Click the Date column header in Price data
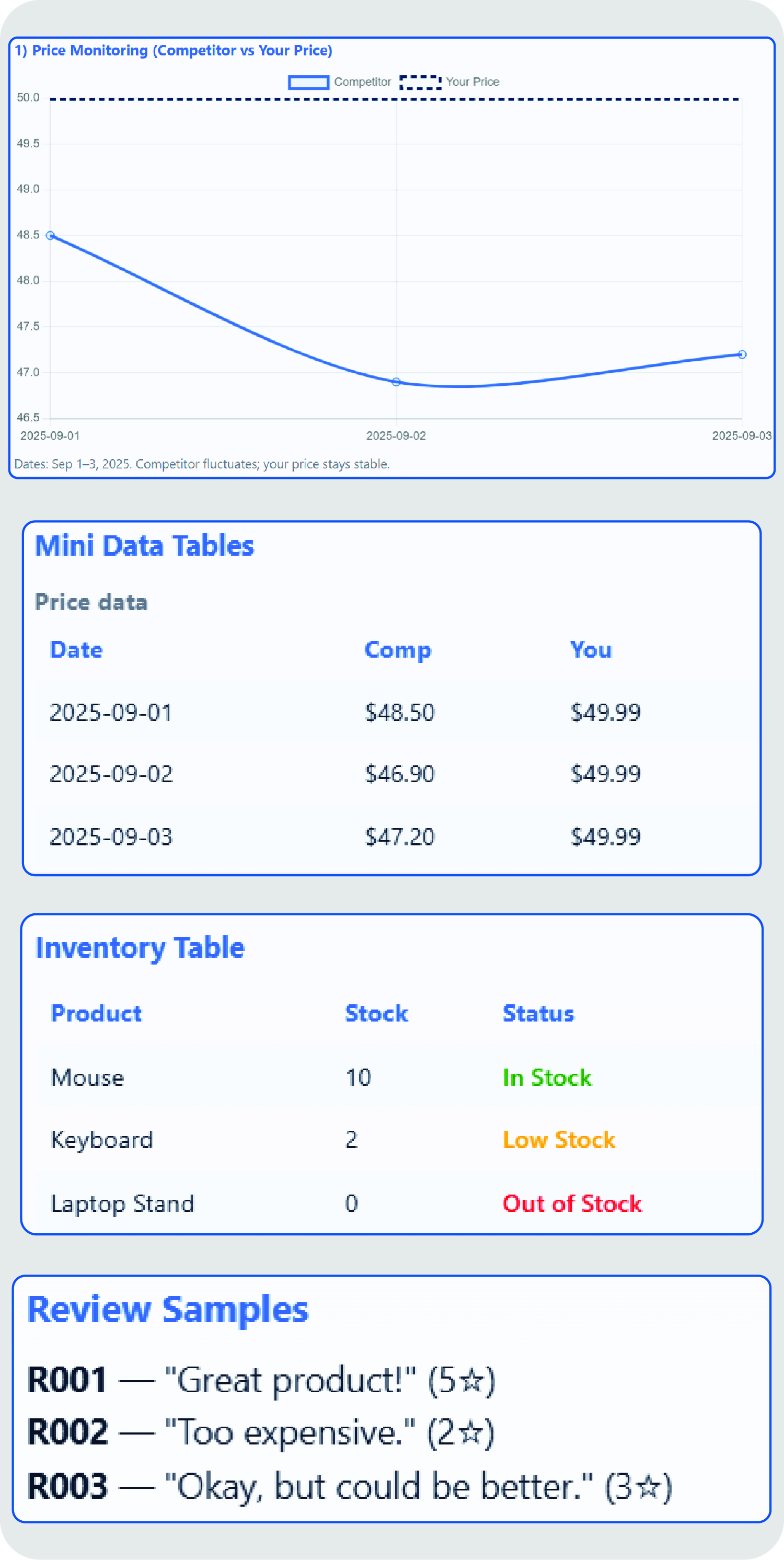This screenshot has width=784, height=1560. (76, 650)
